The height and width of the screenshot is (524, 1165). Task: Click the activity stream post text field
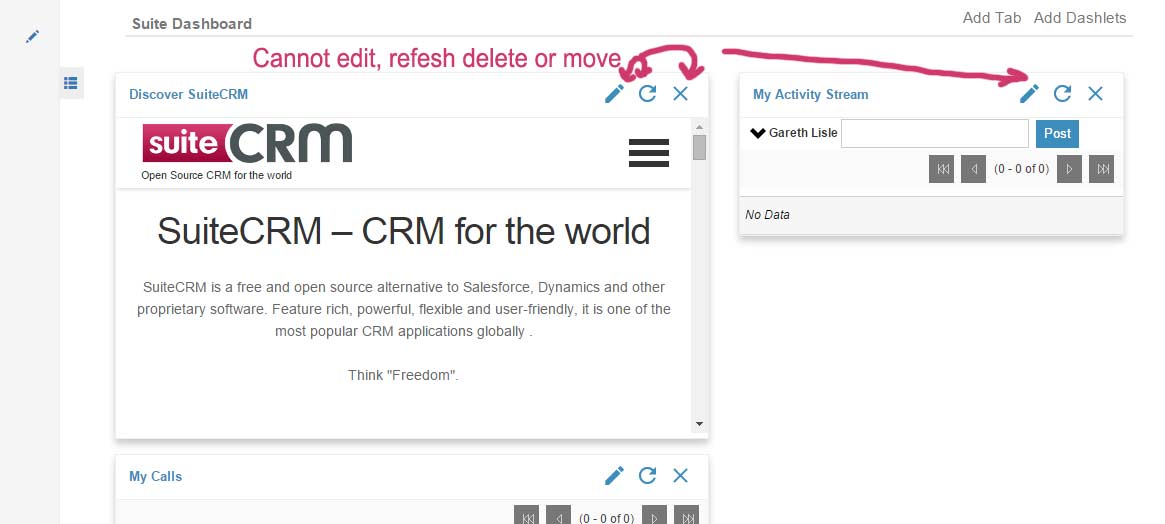[x=935, y=134]
